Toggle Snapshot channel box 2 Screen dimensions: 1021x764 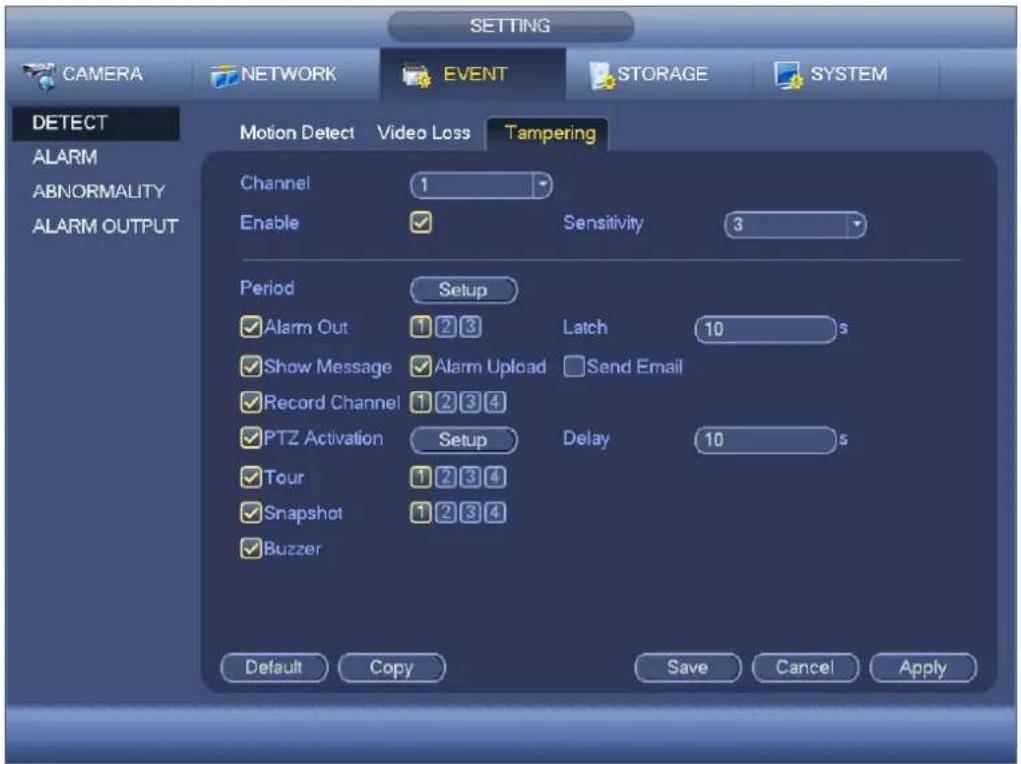click(445, 513)
